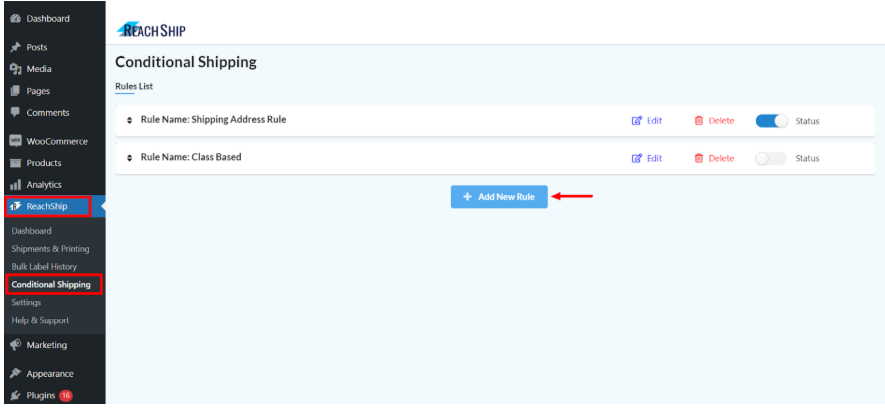Click the Dashboard gauge icon in sidebar

(x=15, y=19)
